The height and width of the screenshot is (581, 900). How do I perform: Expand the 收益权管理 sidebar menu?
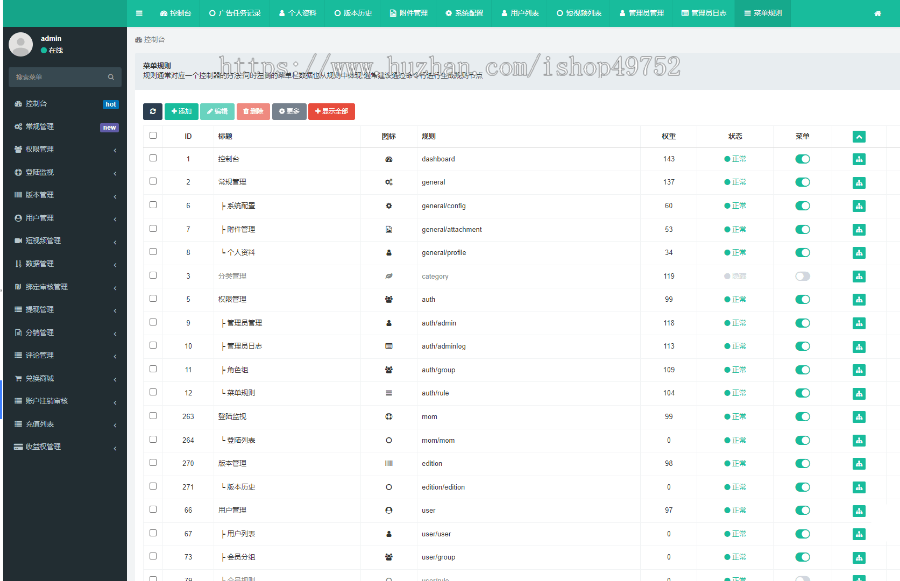[x=65, y=447]
